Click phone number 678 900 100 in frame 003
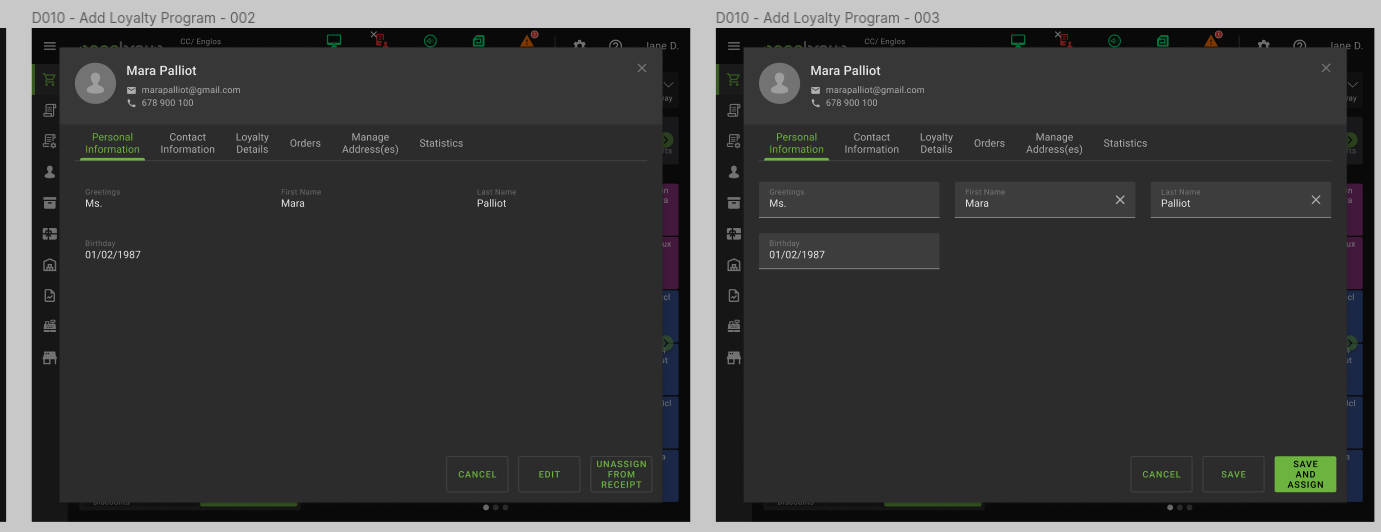The width and height of the screenshot is (1381, 532). click(x=852, y=103)
